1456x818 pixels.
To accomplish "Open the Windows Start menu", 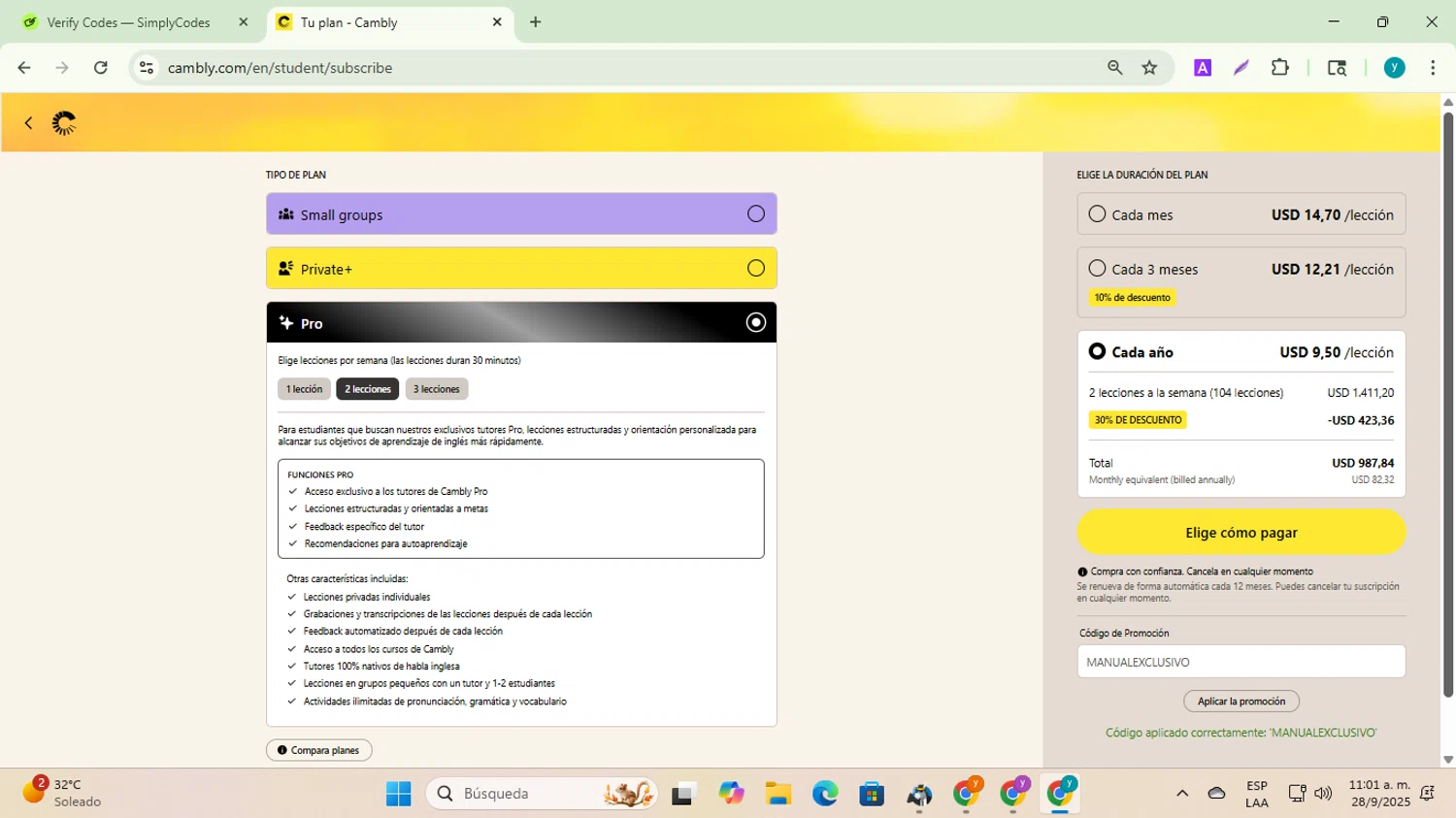I will coord(398,794).
